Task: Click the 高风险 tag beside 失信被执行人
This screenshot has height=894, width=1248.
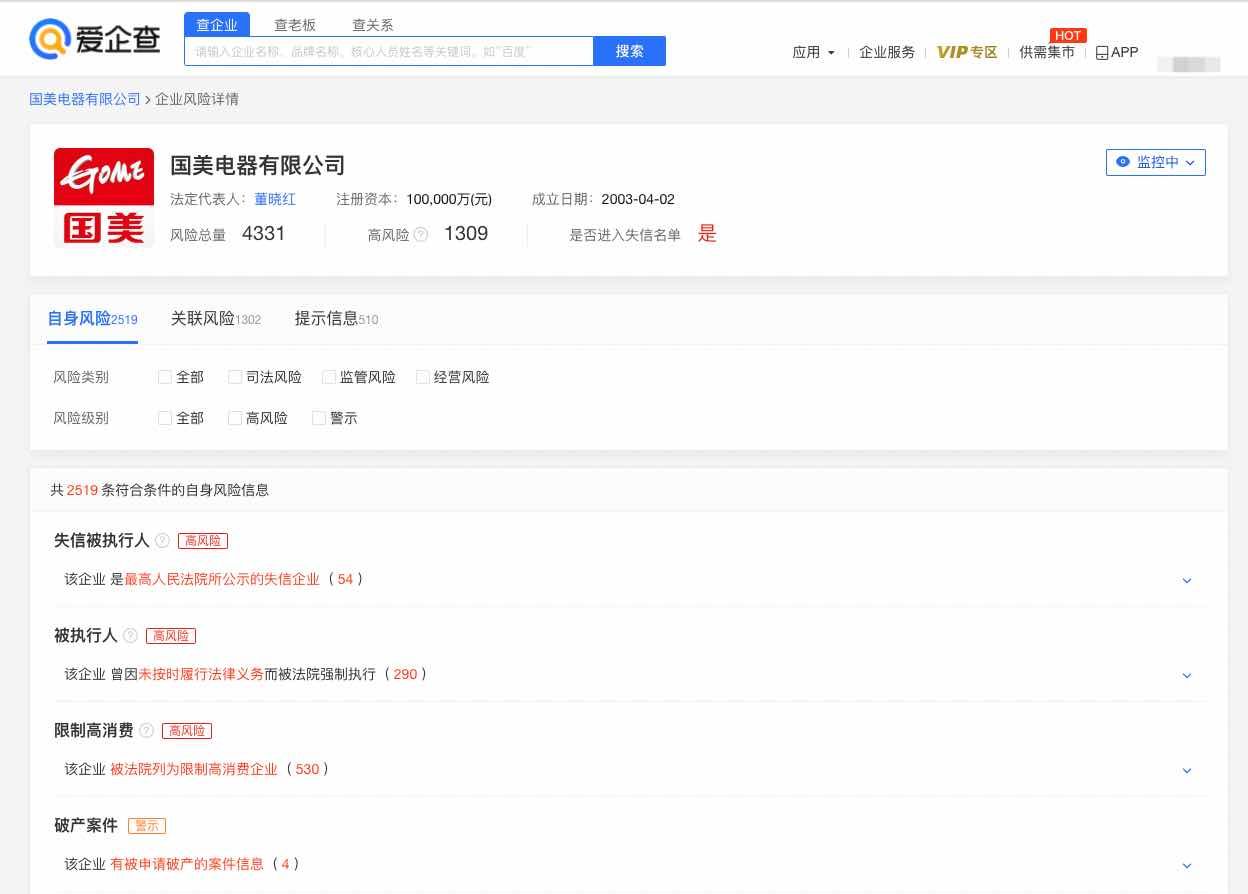Action: tap(203, 541)
